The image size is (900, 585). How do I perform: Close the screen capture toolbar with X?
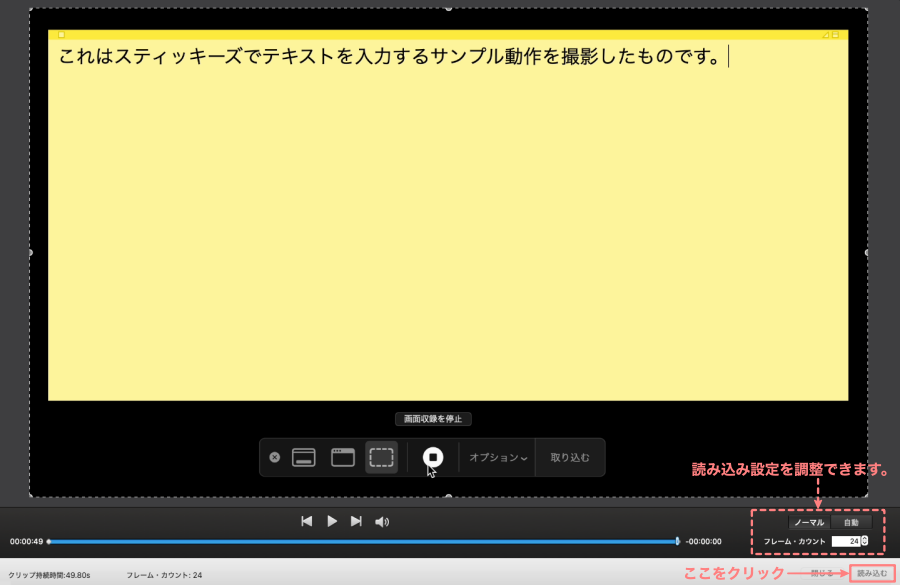click(x=275, y=457)
